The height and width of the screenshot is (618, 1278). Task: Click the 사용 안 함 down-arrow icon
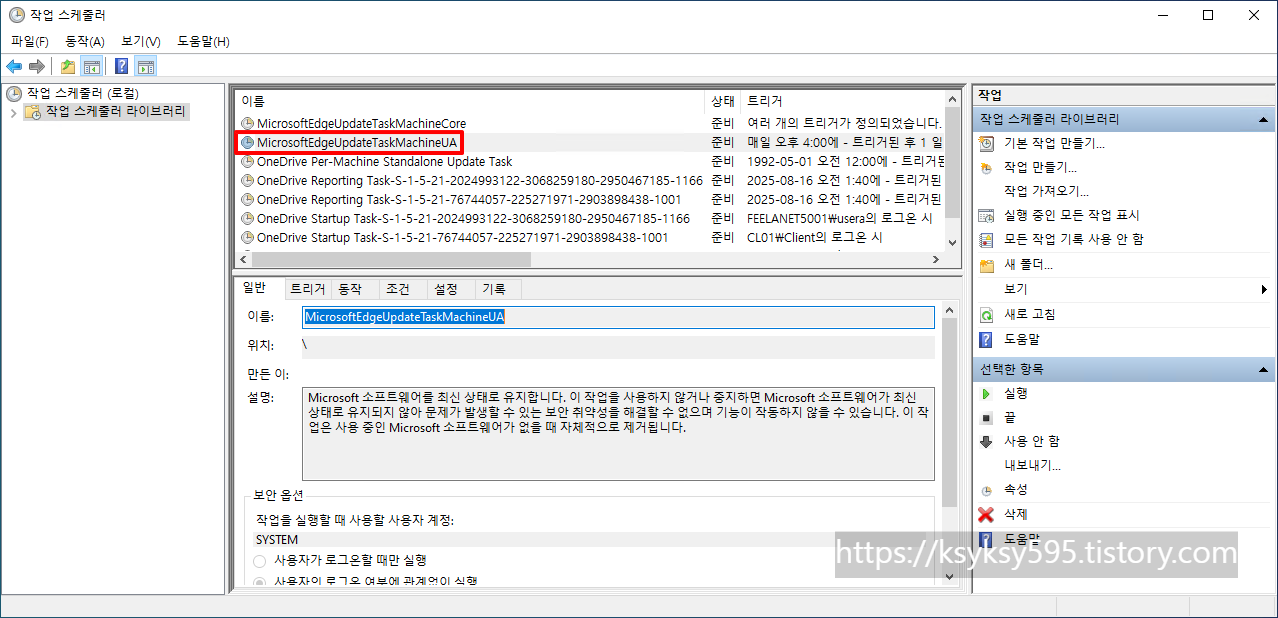coord(987,442)
